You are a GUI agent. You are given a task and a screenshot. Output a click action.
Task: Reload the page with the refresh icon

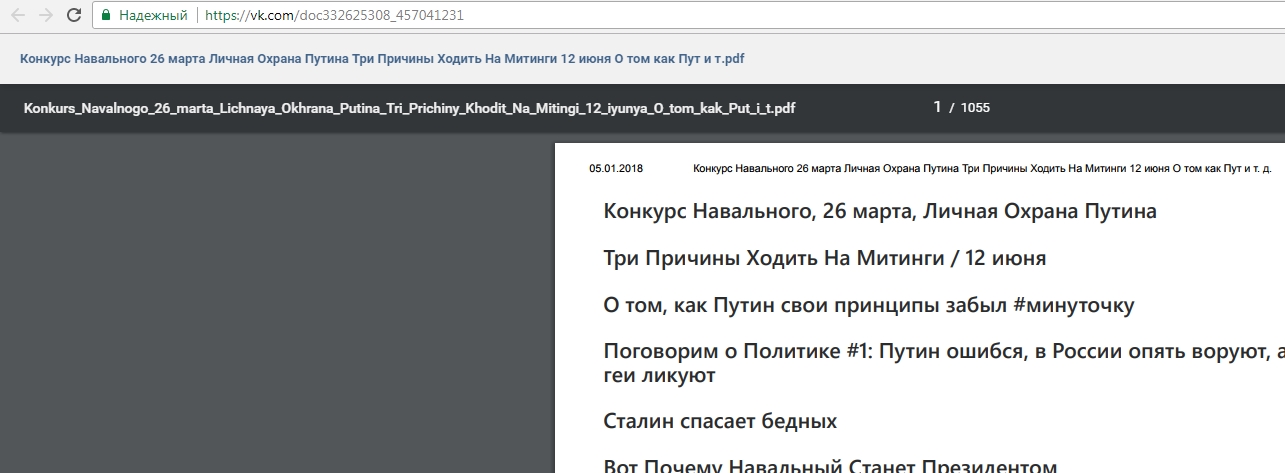click(x=74, y=15)
